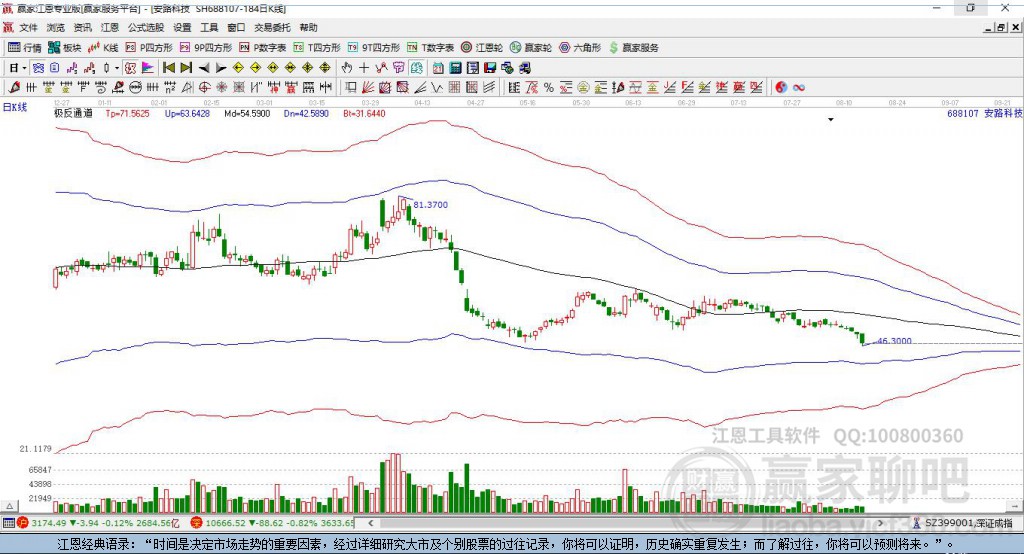Open the 板块 sector view
Screen dimensions: 1024x554
[65, 48]
